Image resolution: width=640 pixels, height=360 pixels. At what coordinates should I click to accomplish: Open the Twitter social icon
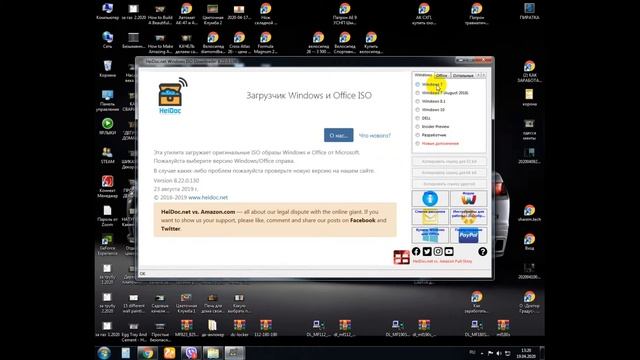(427, 251)
